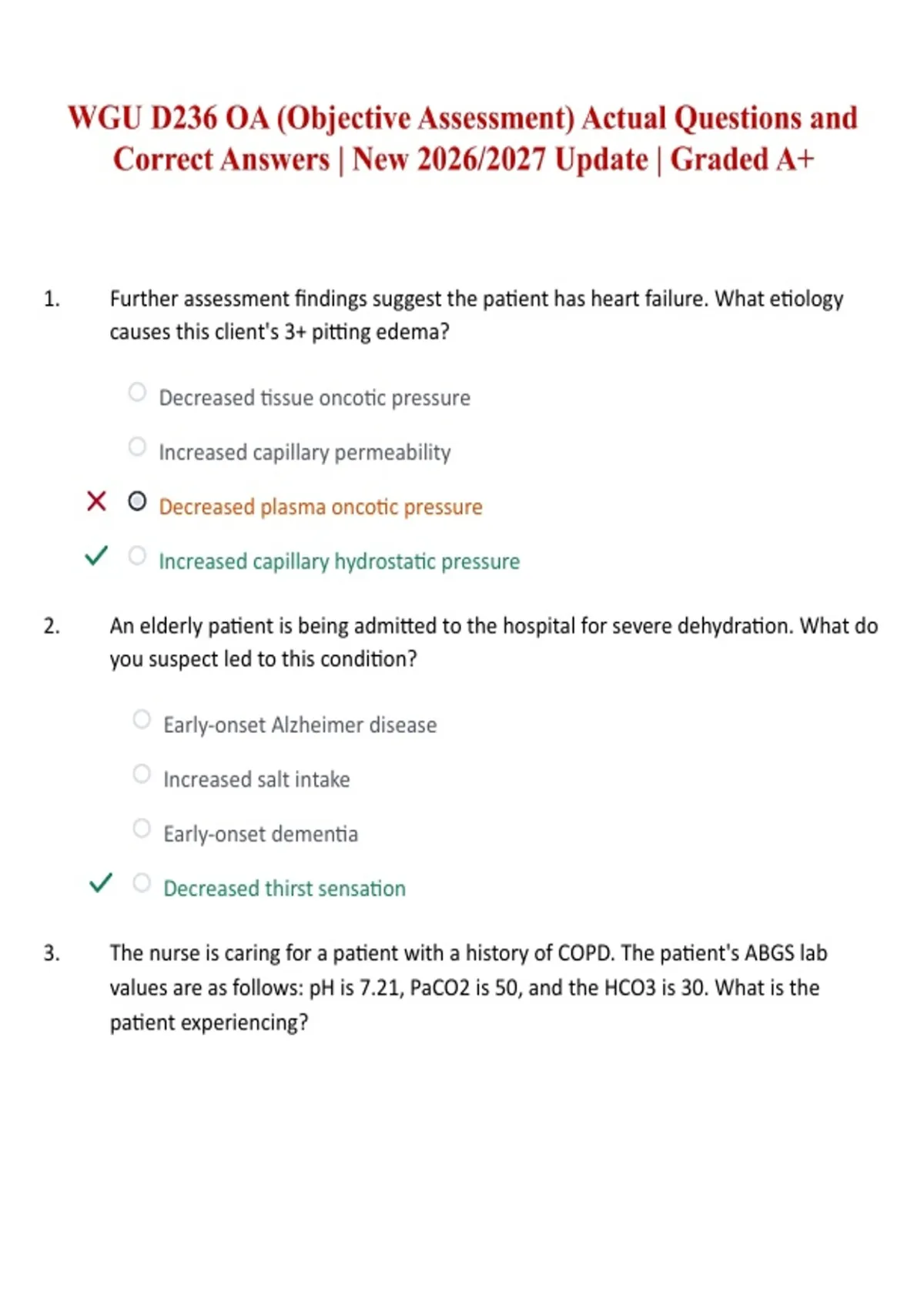Image resolution: width=924 pixels, height=1309 pixels.
Task: Click question 3 text about COPD patient
Action: click(x=468, y=987)
